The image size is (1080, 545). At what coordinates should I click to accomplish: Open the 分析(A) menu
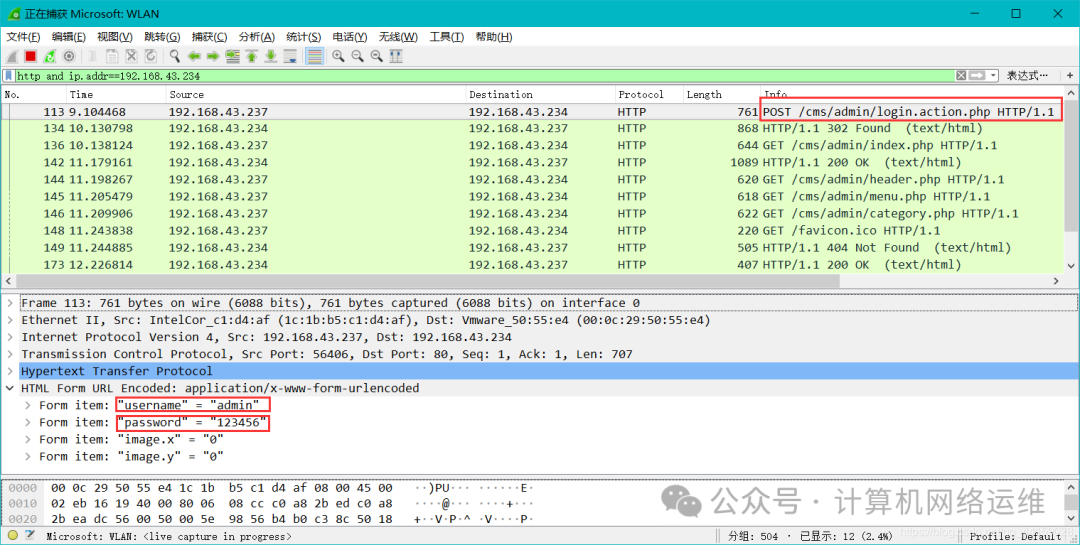pos(256,37)
